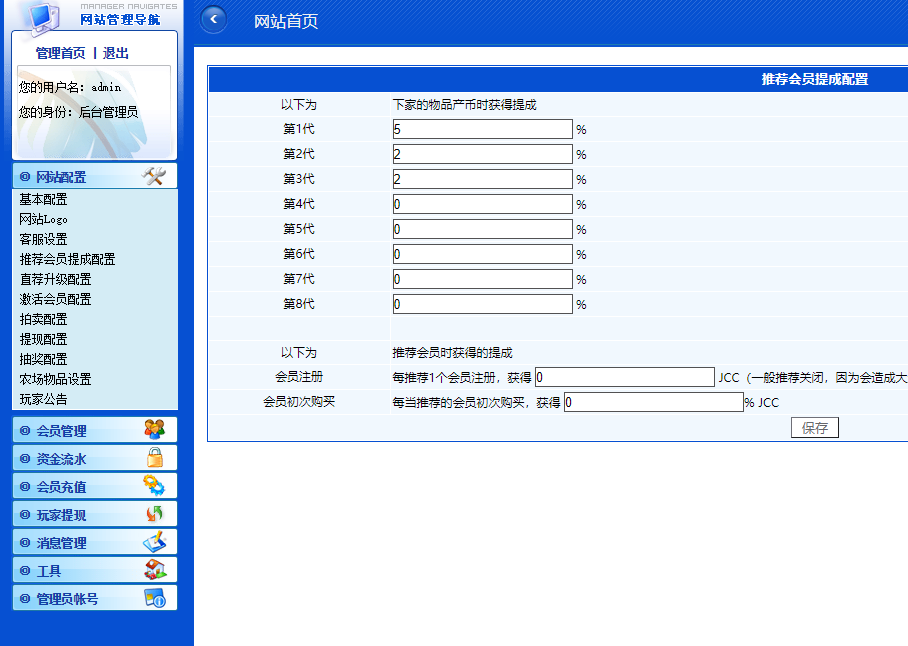Viewport: 908px width, 646px height.
Task: Click the tools icon beside 网站配置
Action: 154,176
